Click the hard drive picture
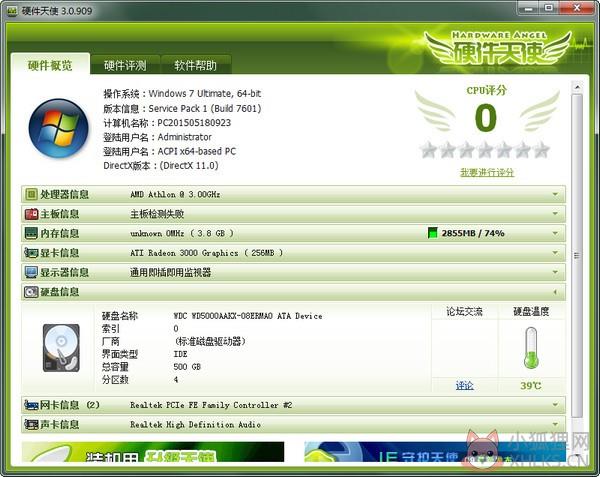The width and height of the screenshot is (600, 477). pyautogui.click(x=61, y=348)
